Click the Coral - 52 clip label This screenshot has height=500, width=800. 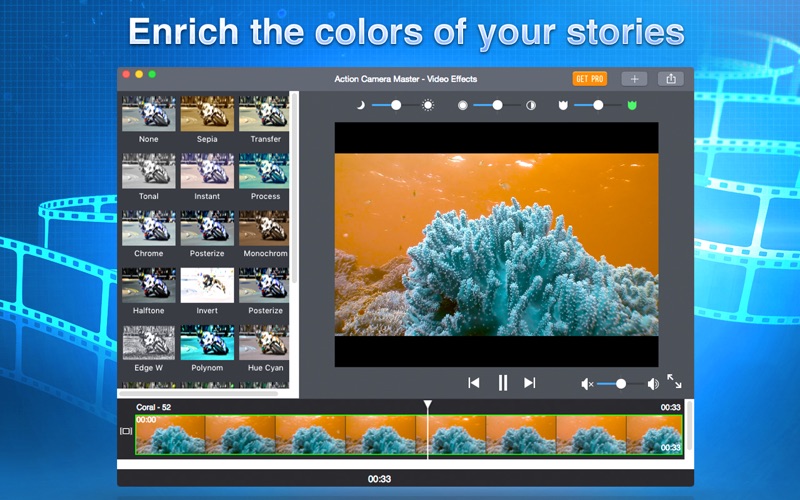[x=154, y=407]
